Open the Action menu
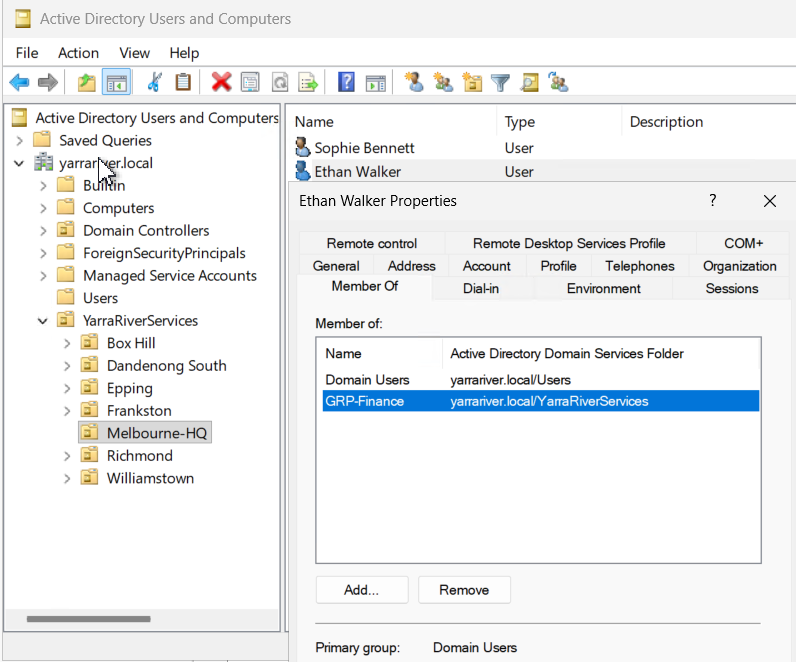The width and height of the screenshot is (796, 662). pyautogui.click(x=78, y=53)
